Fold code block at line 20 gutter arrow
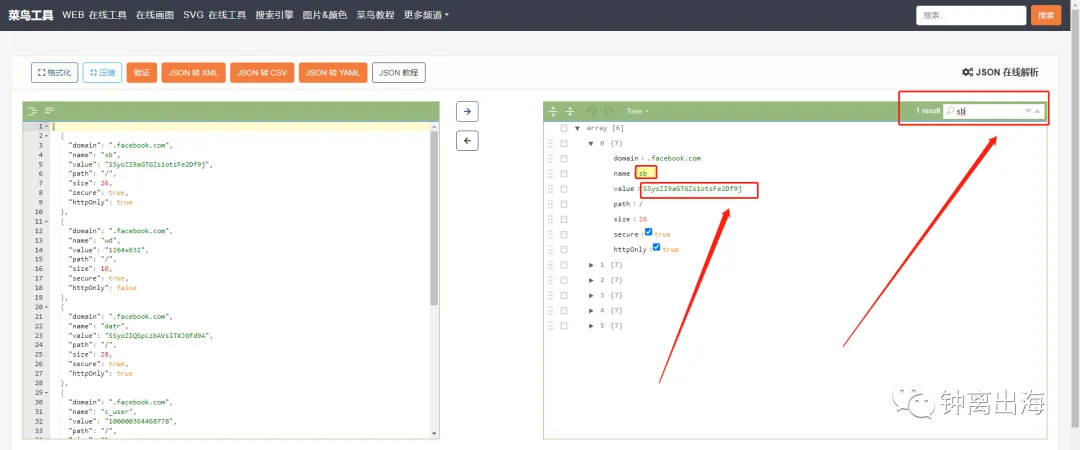 pyautogui.click(x=46, y=307)
